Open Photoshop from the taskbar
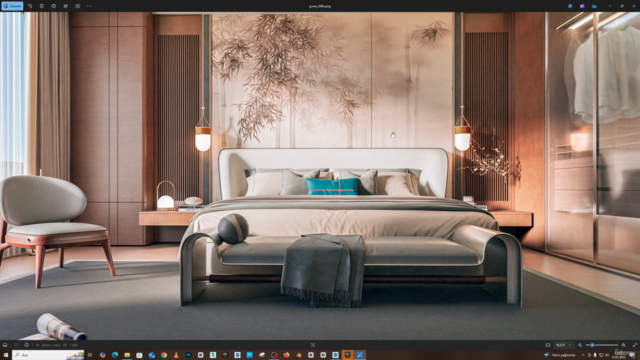 [189, 355]
